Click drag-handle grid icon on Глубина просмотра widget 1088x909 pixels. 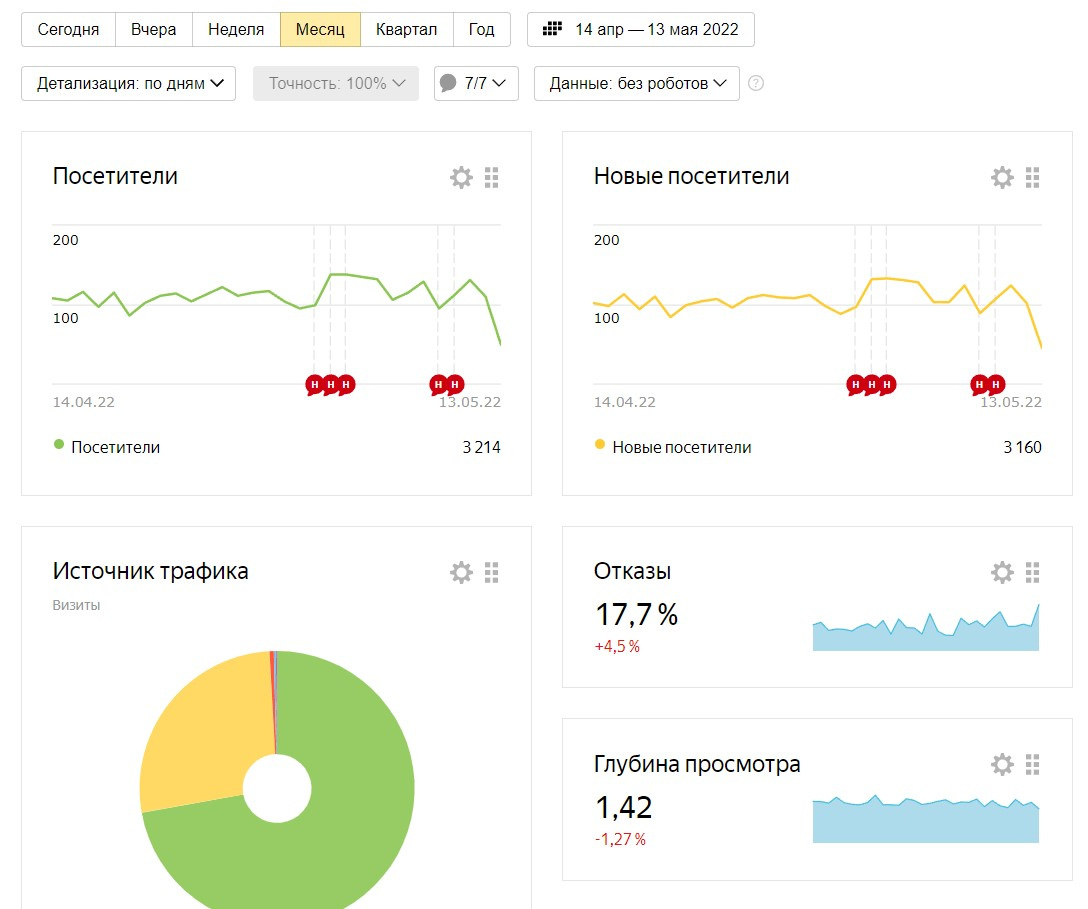(1033, 765)
